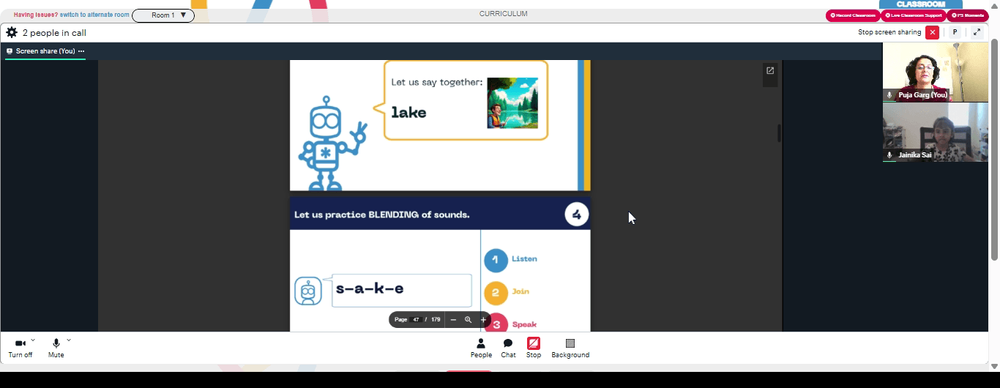The height and width of the screenshot is (388, 1000).
Task: Click the word lake in speech bubble
Action: 409,113
